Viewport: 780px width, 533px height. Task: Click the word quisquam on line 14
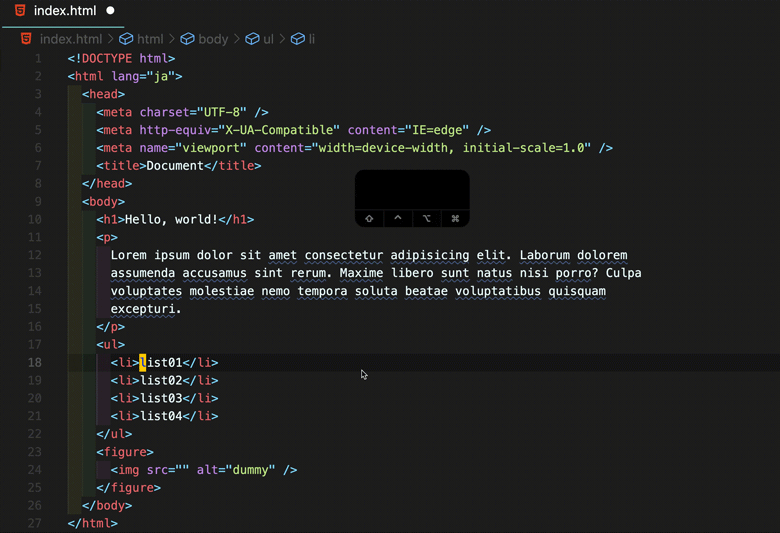tap(577, 291)
